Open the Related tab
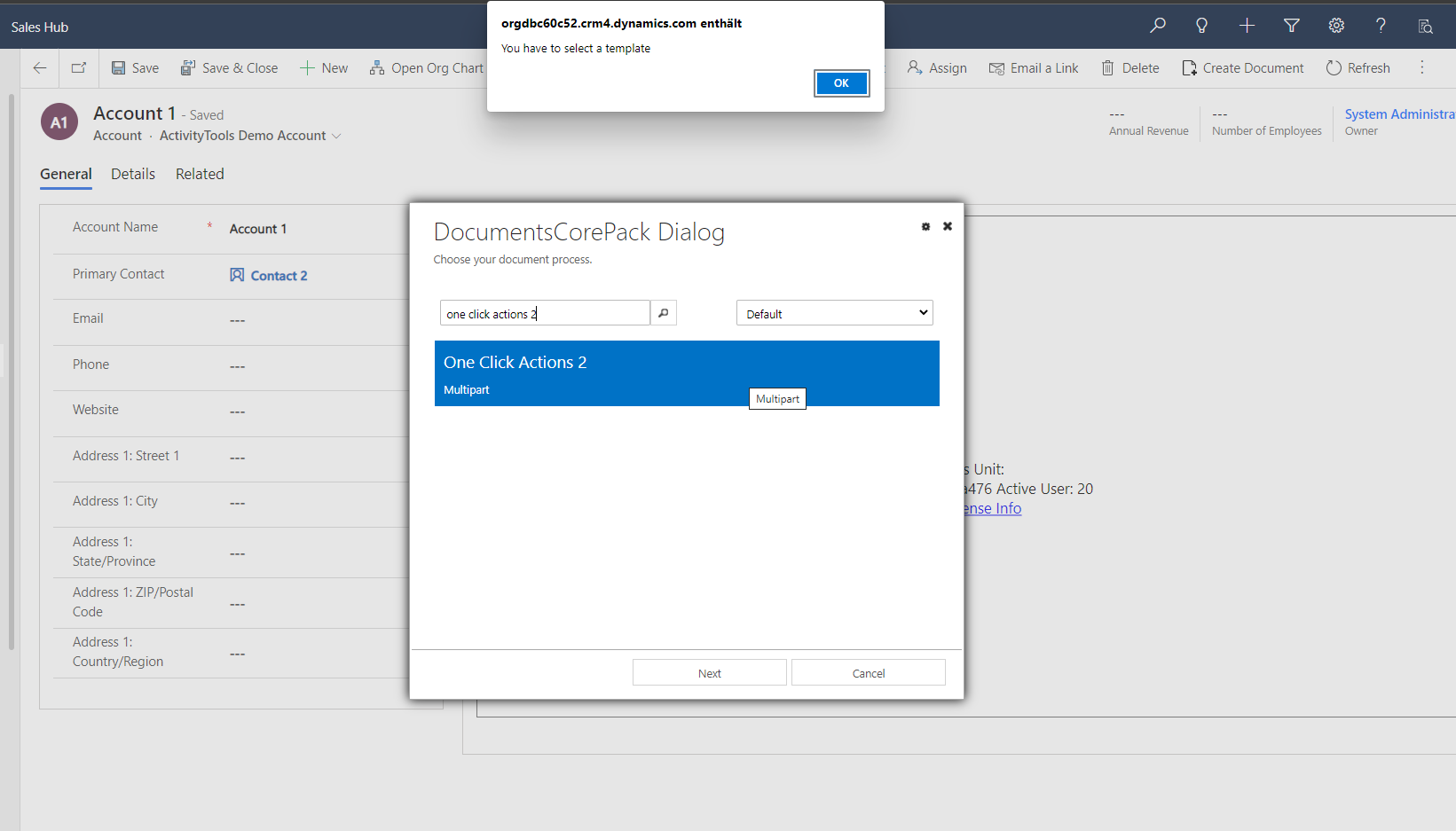 pos(200,174)
